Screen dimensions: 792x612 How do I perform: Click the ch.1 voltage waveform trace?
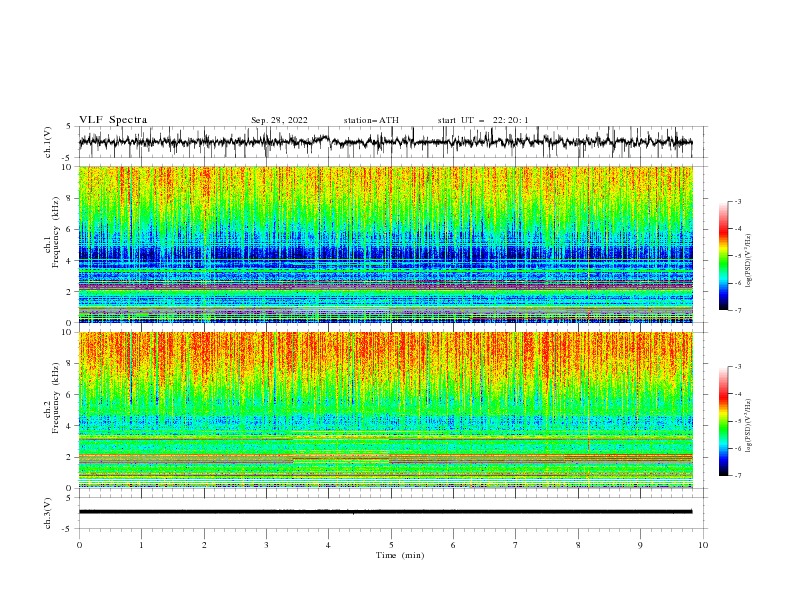pos(385,142)
